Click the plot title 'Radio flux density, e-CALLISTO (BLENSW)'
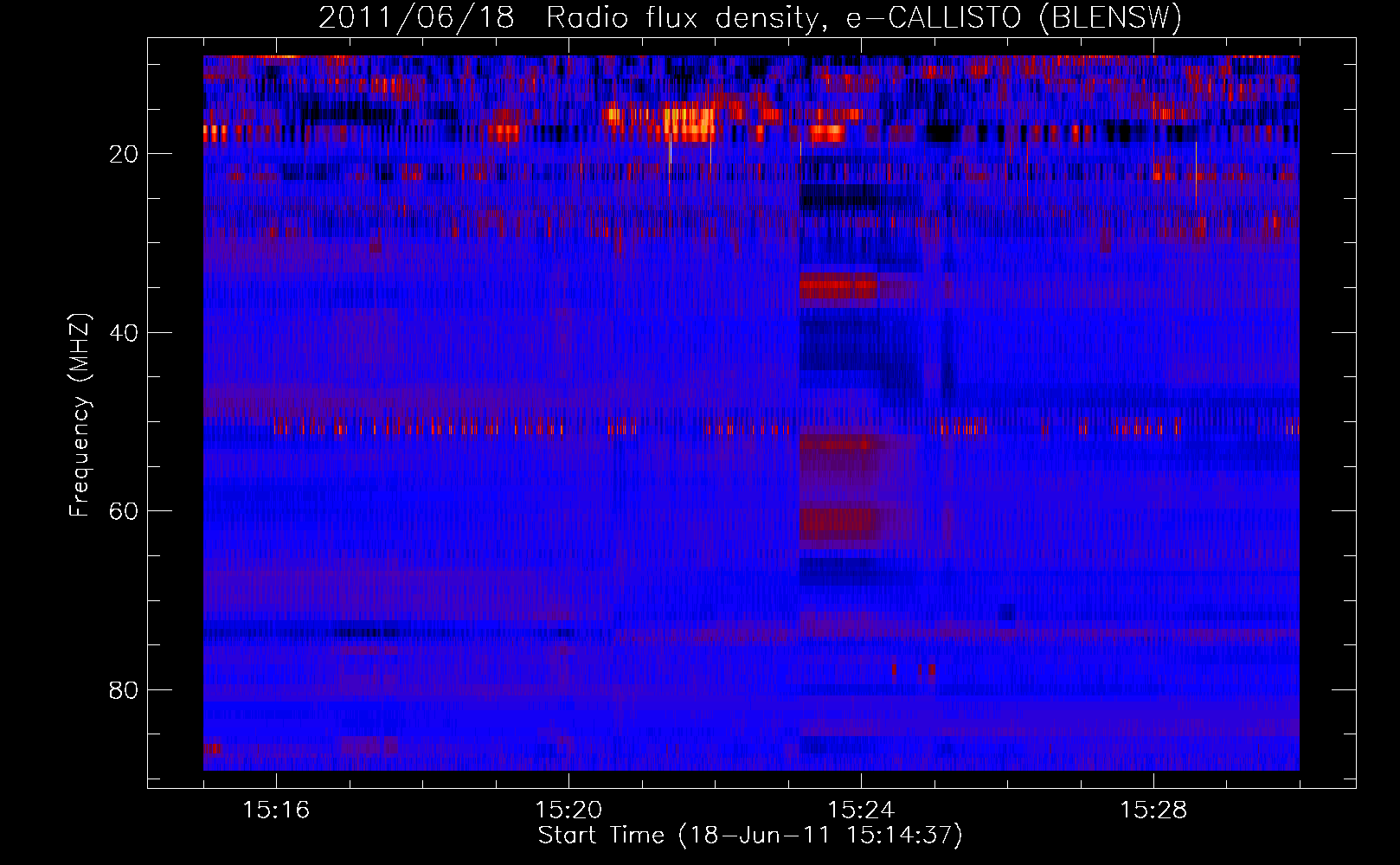Image resolution: width=1400 pixels, height=865 pixels. (x=864, y=18)
